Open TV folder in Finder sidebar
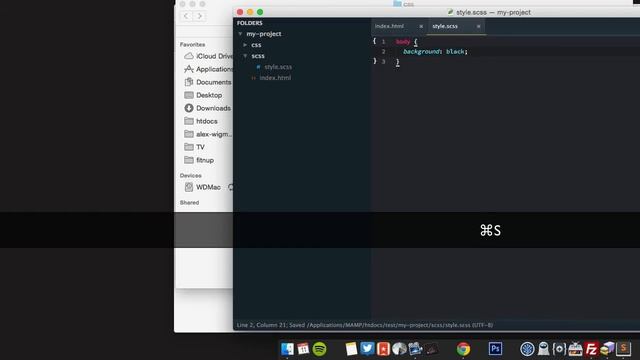This screenshot has height=360, width=640. pos(194,147)
